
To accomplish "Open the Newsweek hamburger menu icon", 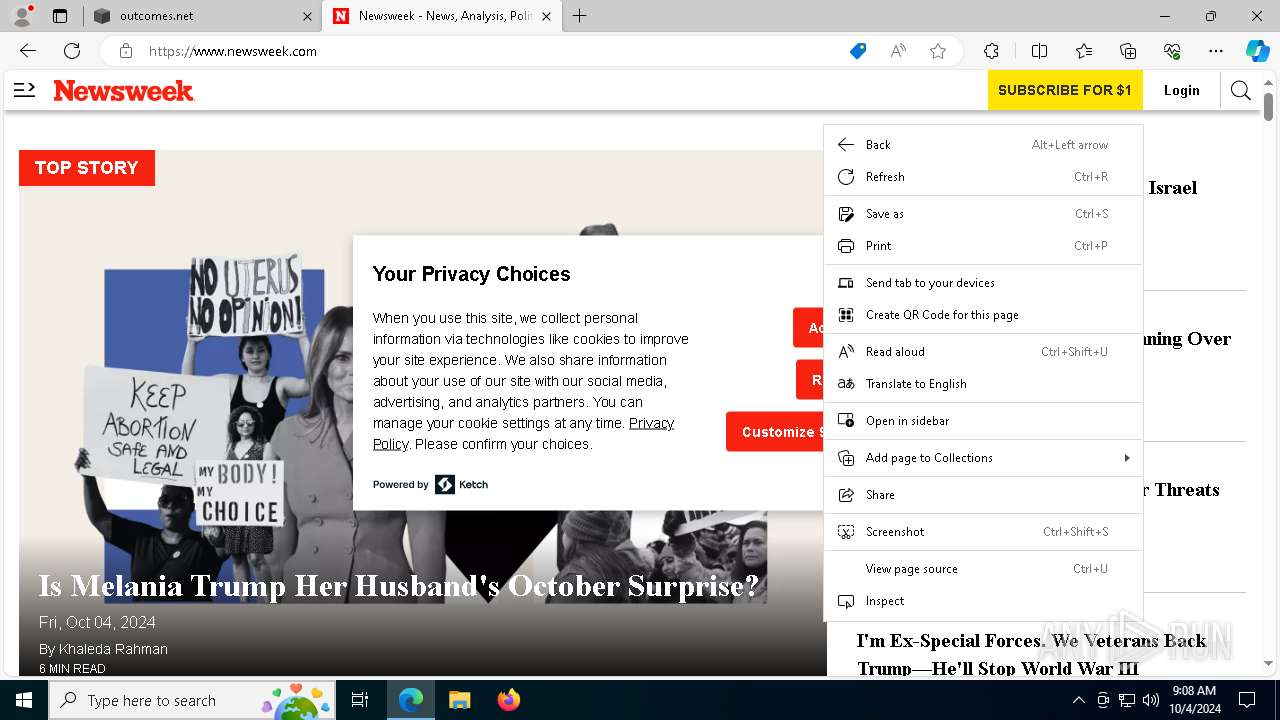I will pos(24,90).
